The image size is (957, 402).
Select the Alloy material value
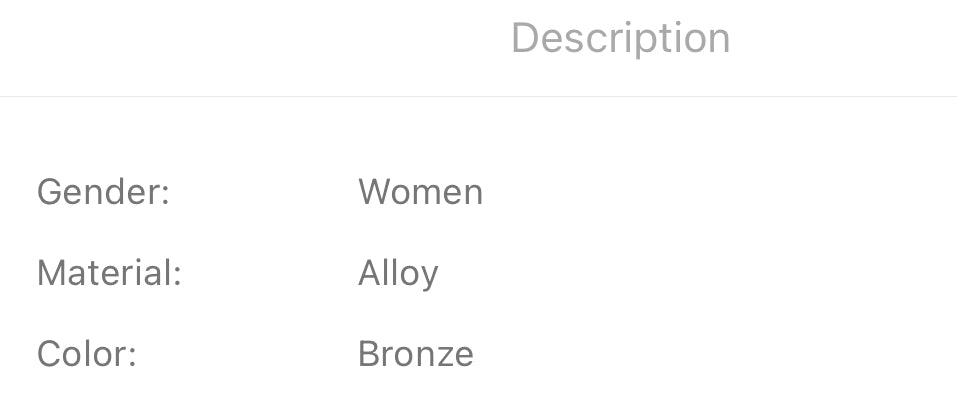[398, 273]
